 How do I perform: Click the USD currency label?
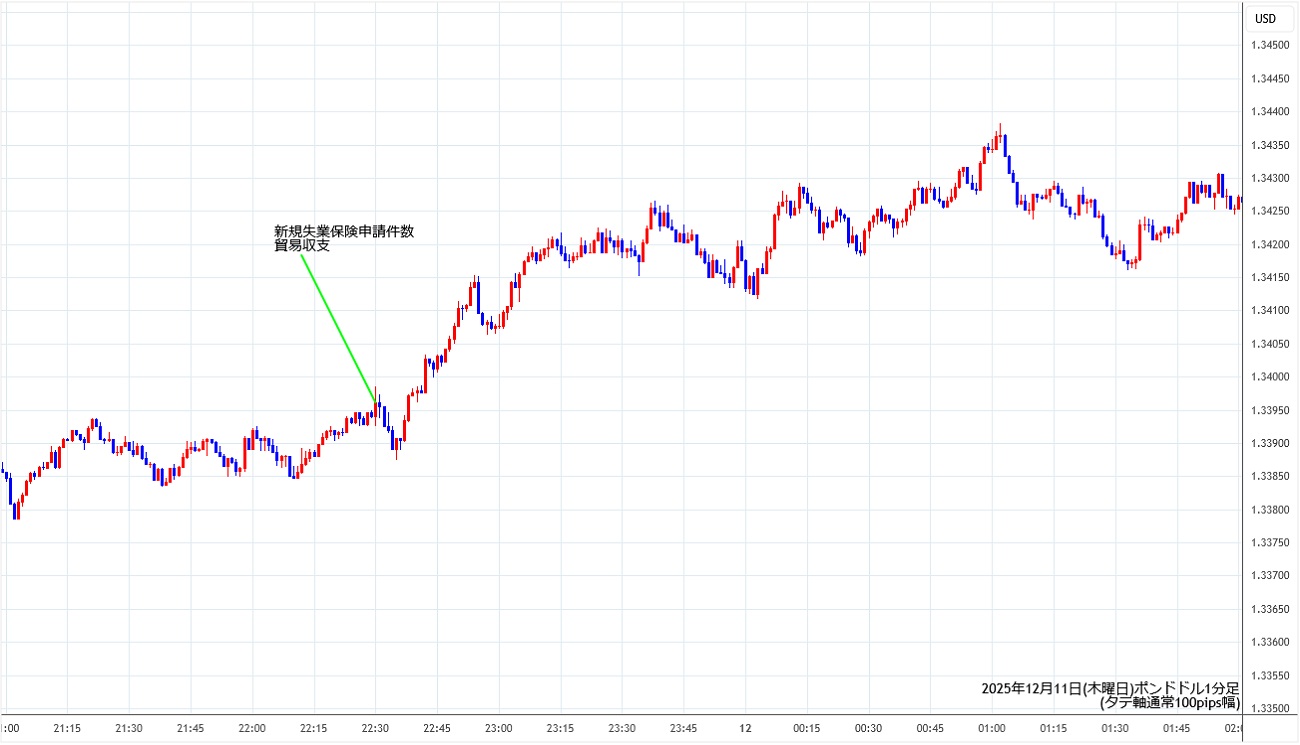pyautogui.click(x=1265, y=18)
